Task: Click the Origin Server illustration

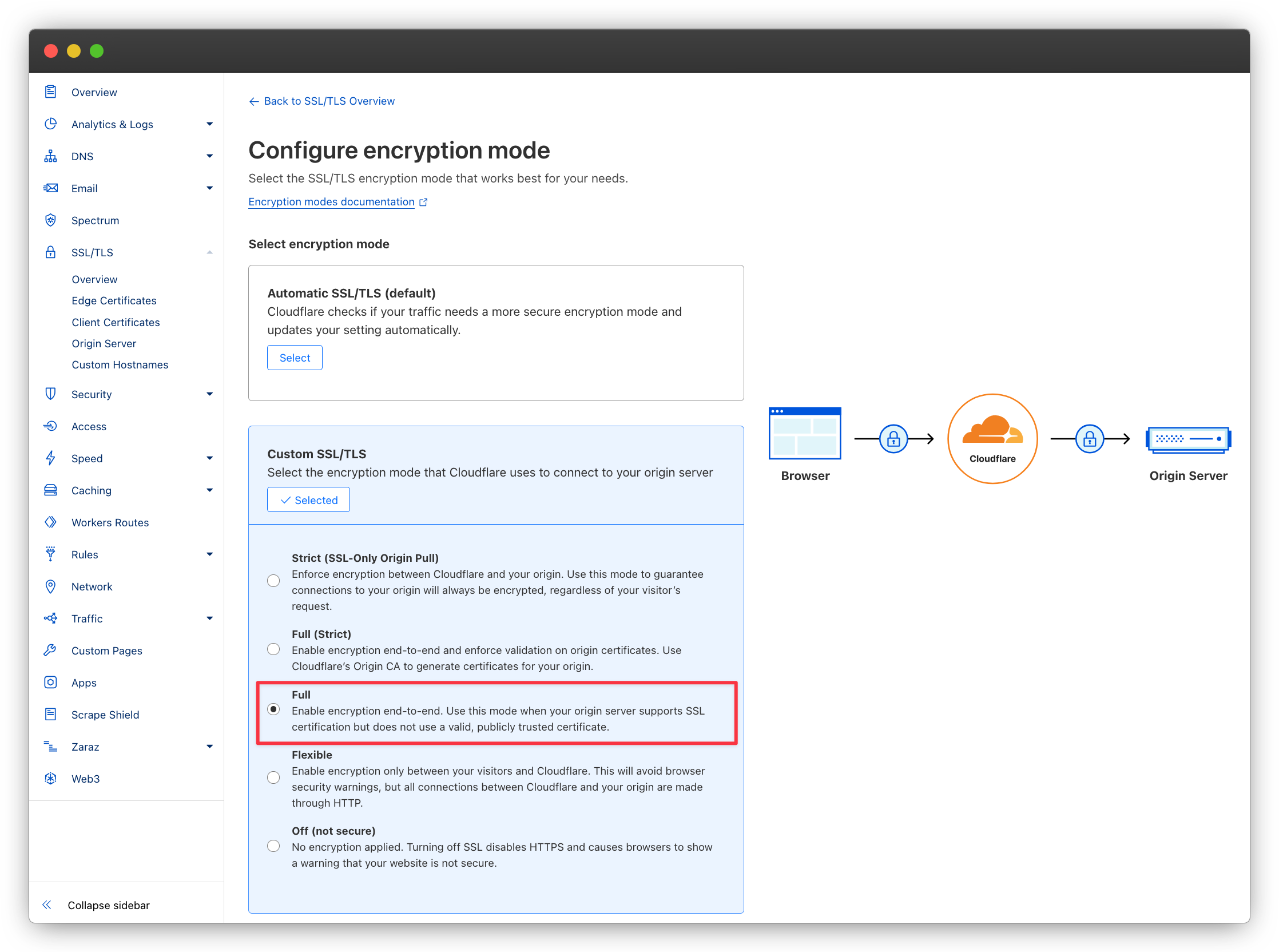Action: coord(1188,440)
